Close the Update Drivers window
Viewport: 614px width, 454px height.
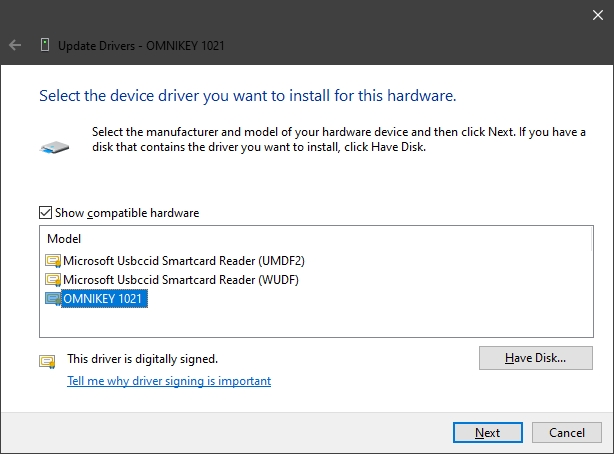point(598,15)
